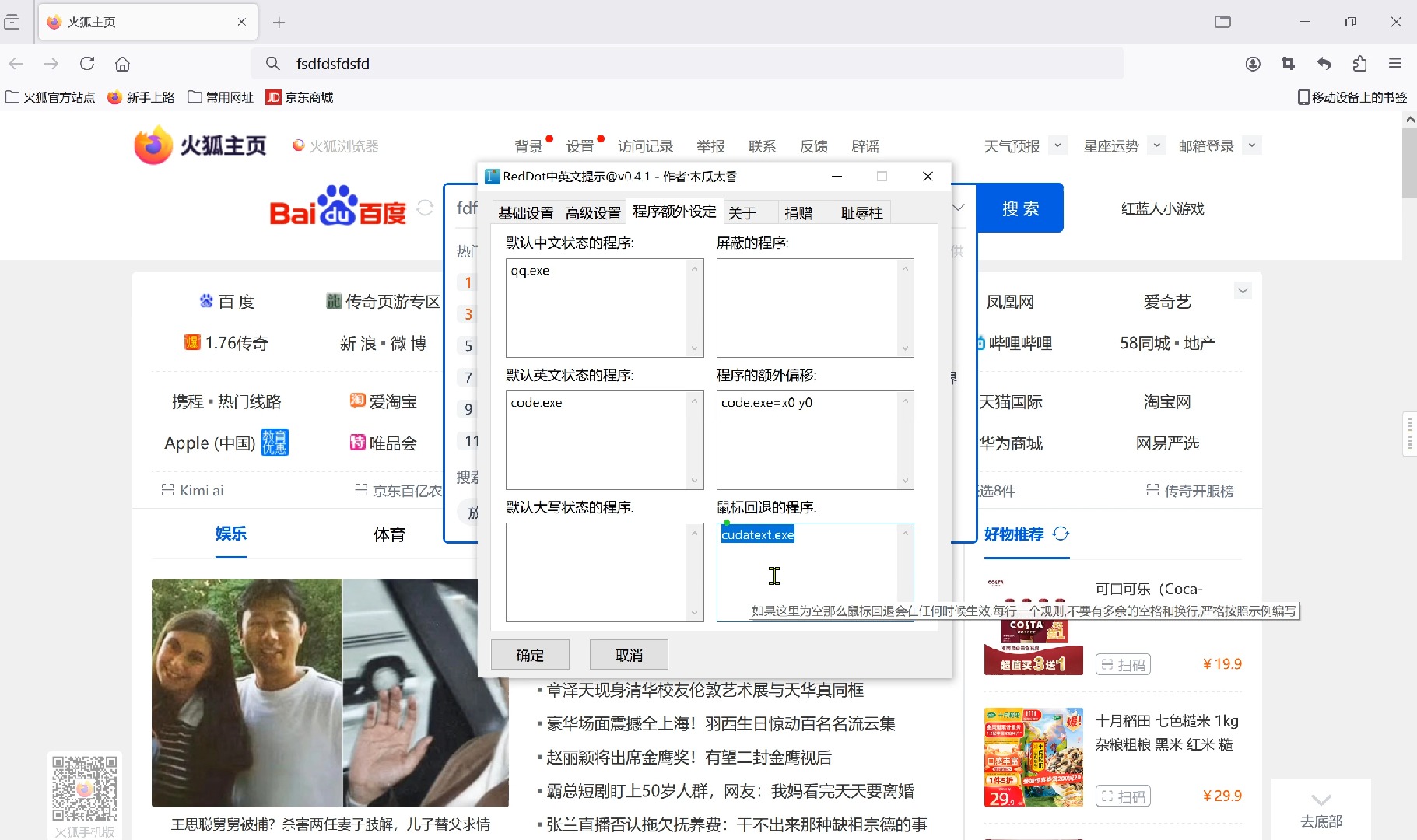The height and width of the screenshot is (840, 1417).
Task: Open a new browser tab
Action: (x=279, y=23)
